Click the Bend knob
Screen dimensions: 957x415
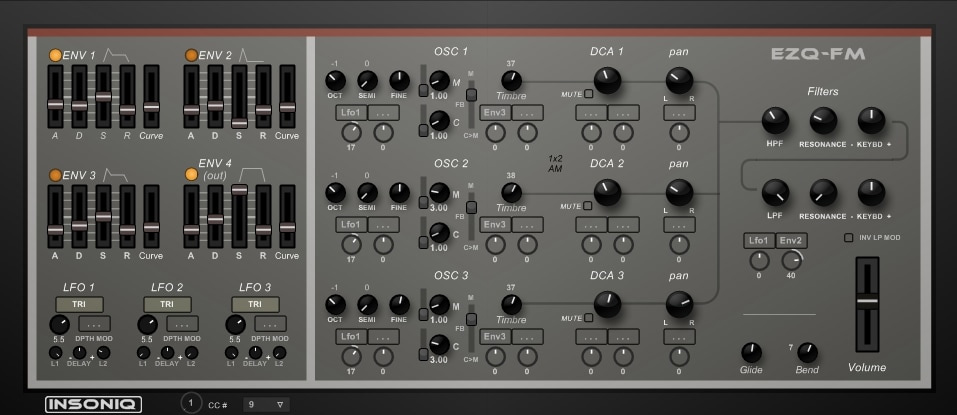click(x=807, y=353)
